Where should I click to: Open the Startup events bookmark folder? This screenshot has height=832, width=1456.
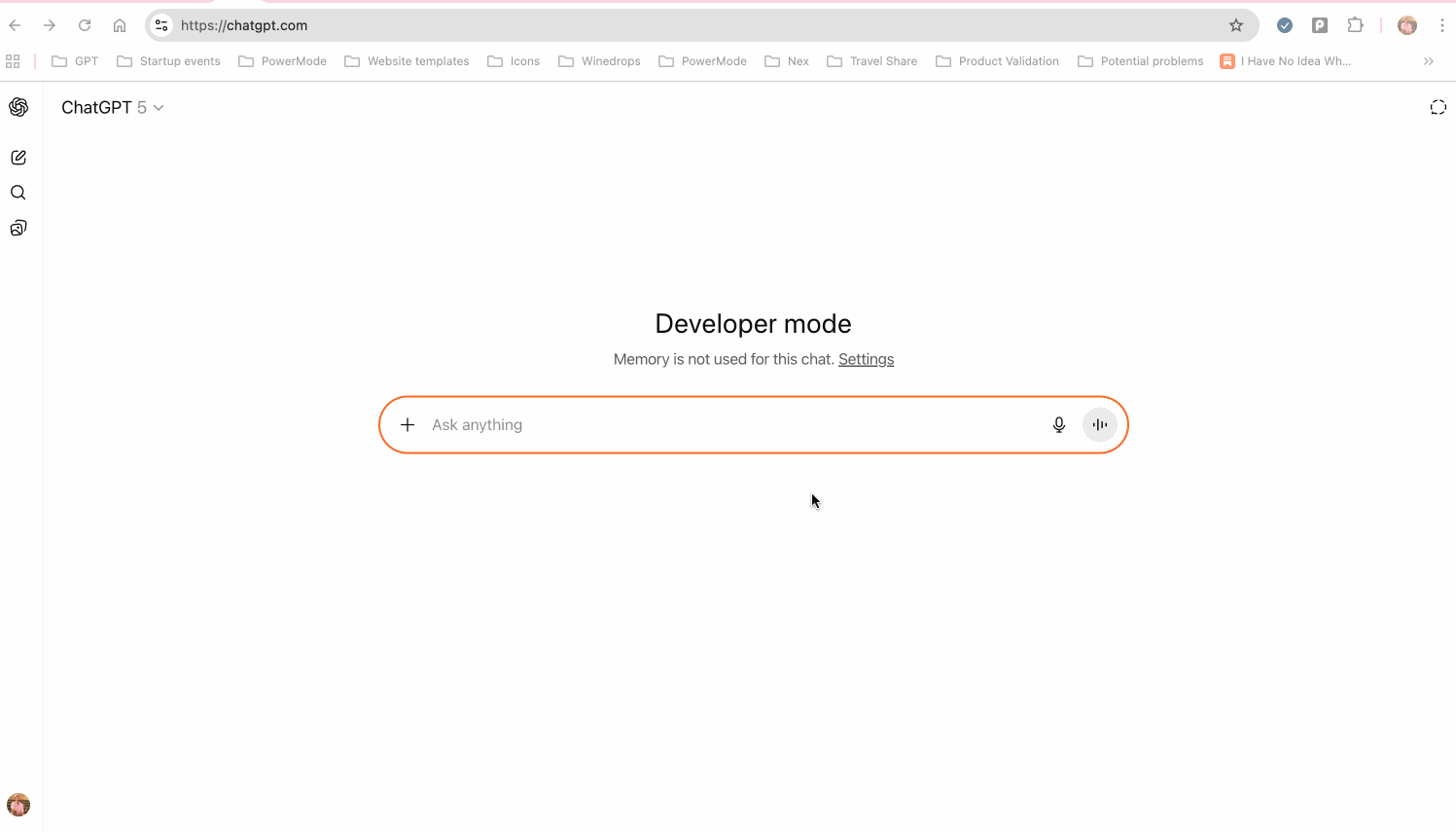pyautogui.click(x=168, y=61)
